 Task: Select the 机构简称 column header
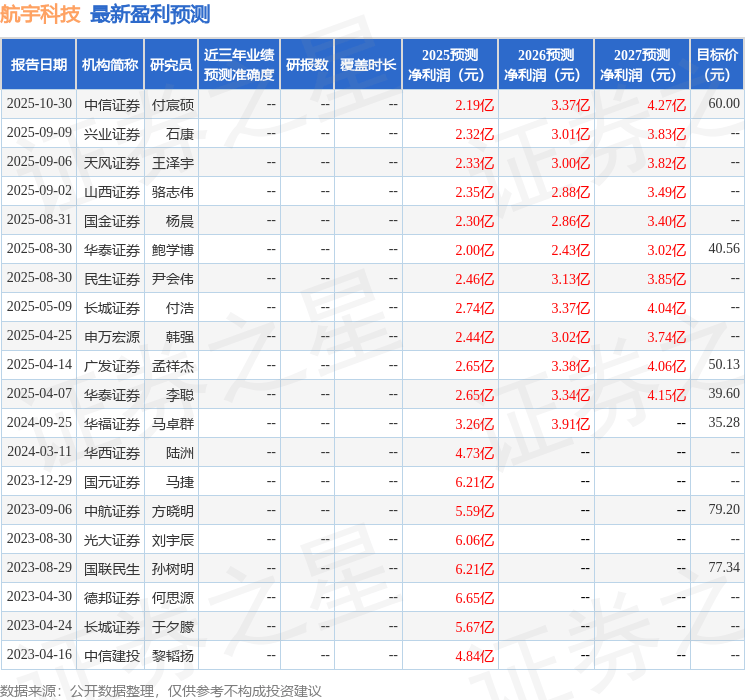pyautogui.click(x=110, y=65)
